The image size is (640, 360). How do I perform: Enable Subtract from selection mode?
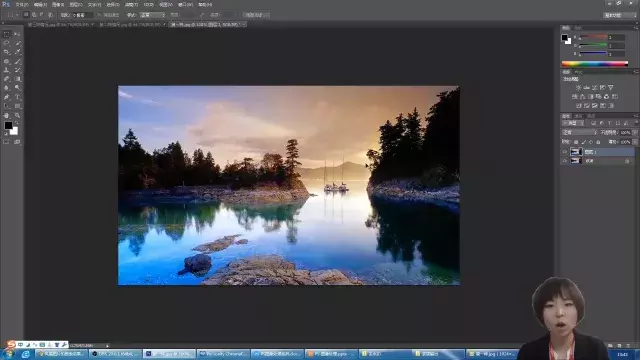(42, 15)
